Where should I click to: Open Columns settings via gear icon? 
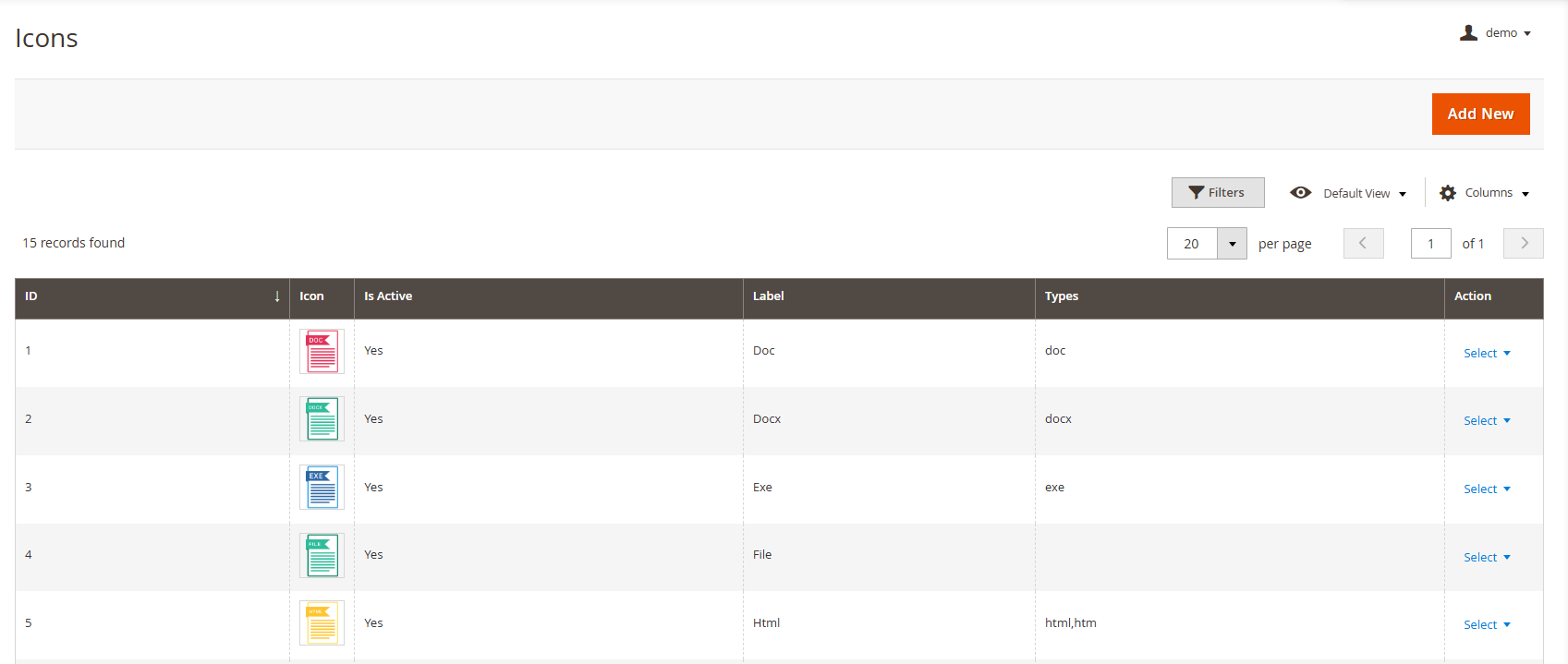click(x=1448, y=193)
